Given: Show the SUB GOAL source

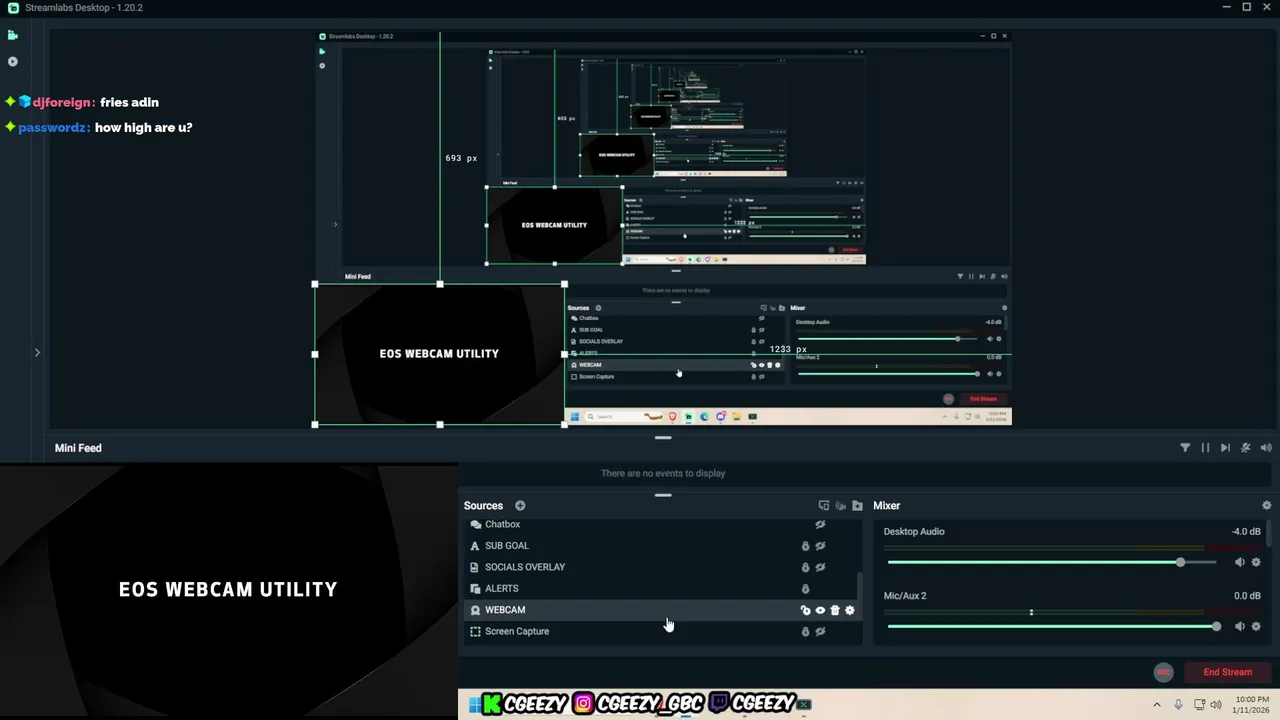Looking at the screenshot, I should click(x=820, y=546).
